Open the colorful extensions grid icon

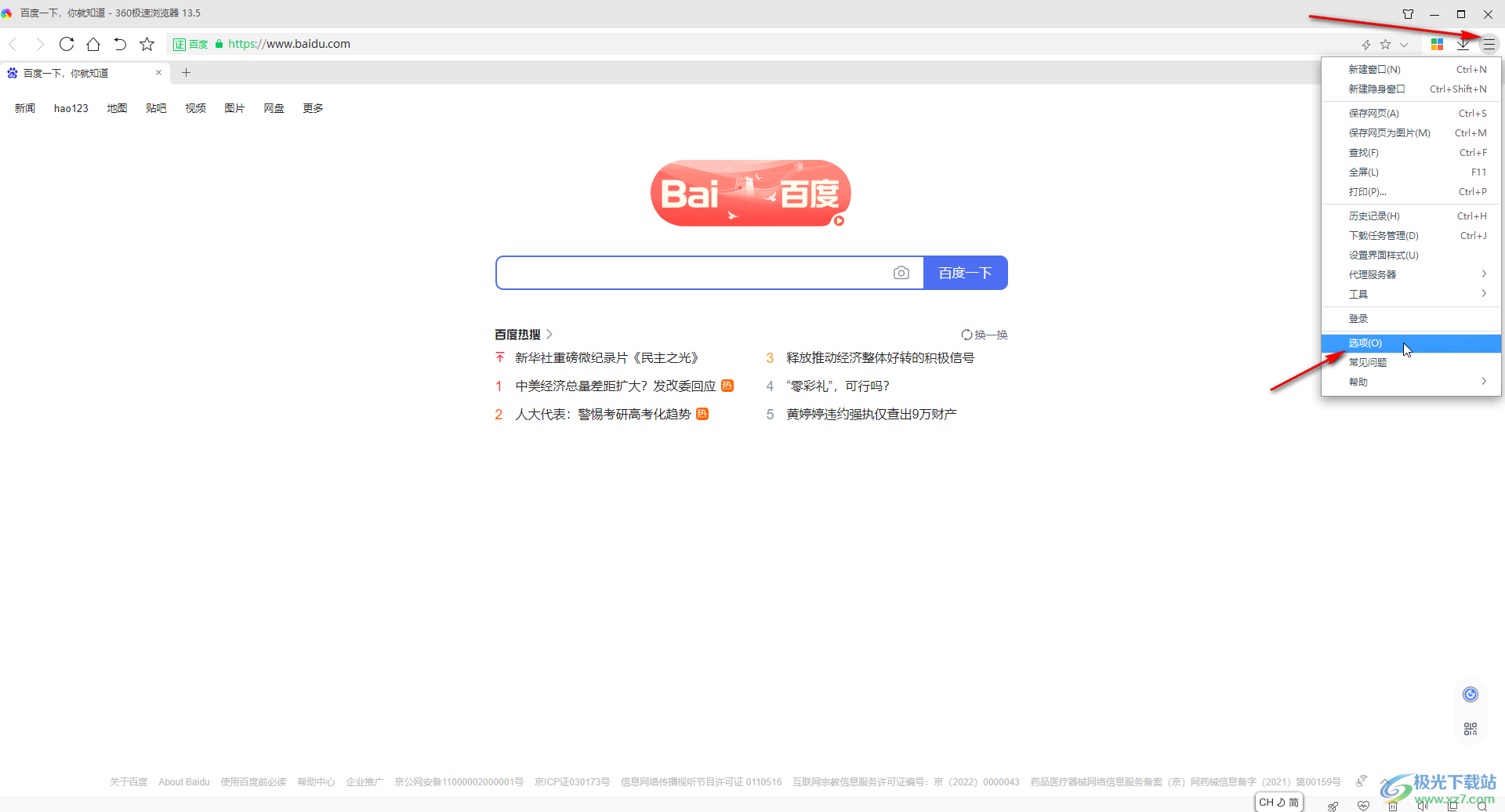pyautogui.click(x=1437, y=45)
